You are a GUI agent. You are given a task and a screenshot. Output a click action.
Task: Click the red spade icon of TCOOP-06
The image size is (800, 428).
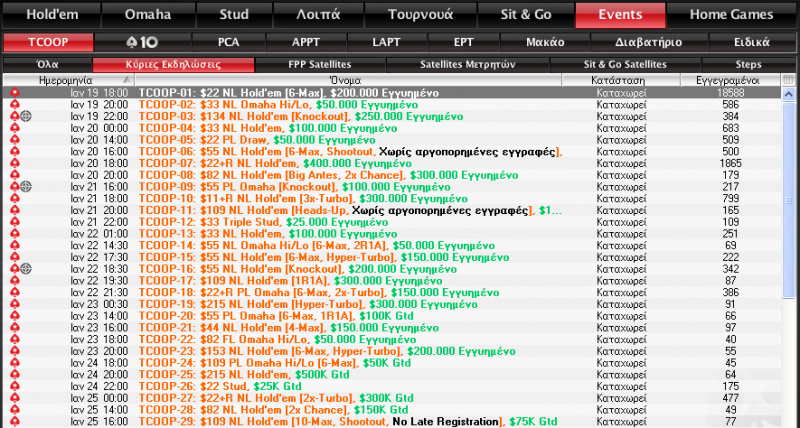pyautogui.click(x=15, y=152)
